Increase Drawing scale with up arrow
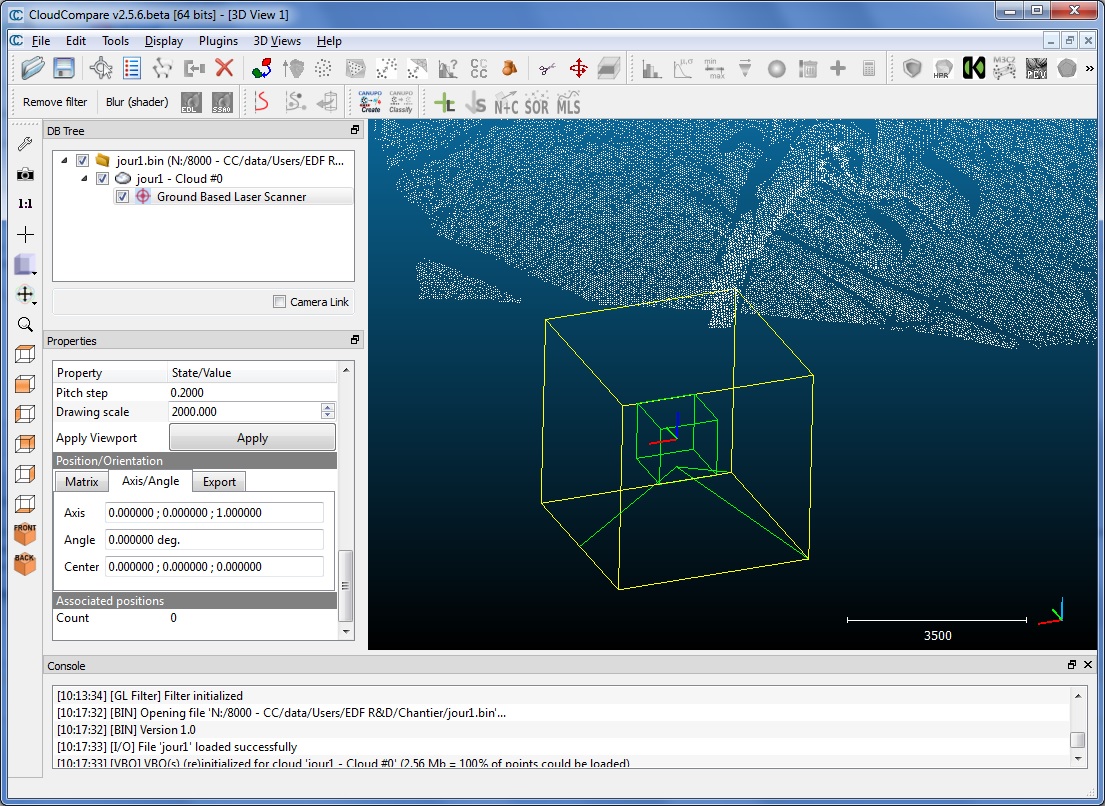This screenshot has width=1105, height=806. coord(328,407)
